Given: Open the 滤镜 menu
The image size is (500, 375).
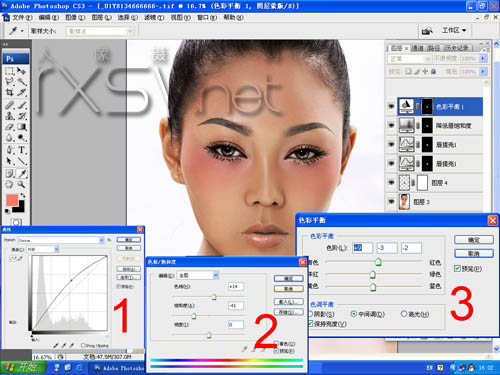Looking at the screenshot, I should pos(154,17).
